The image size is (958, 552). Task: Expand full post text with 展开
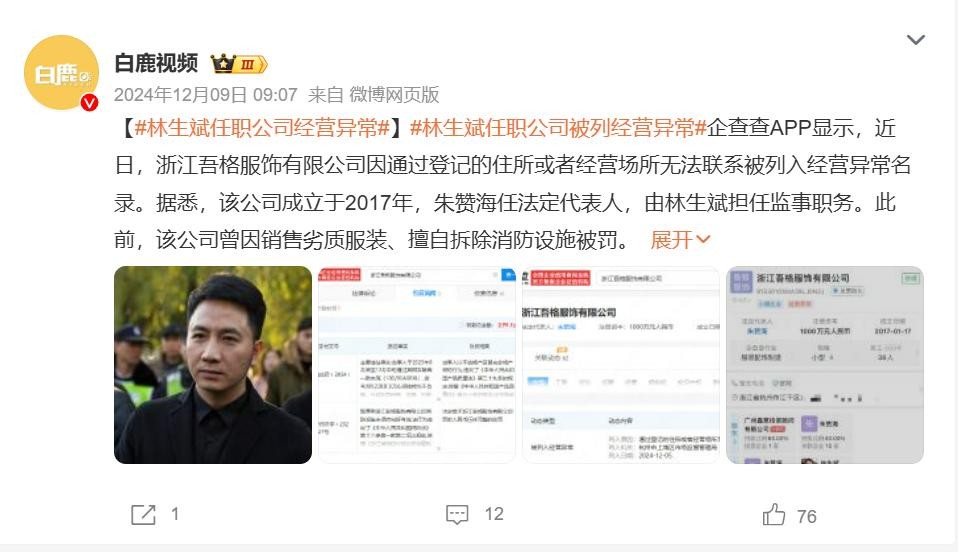coord(680,240)
